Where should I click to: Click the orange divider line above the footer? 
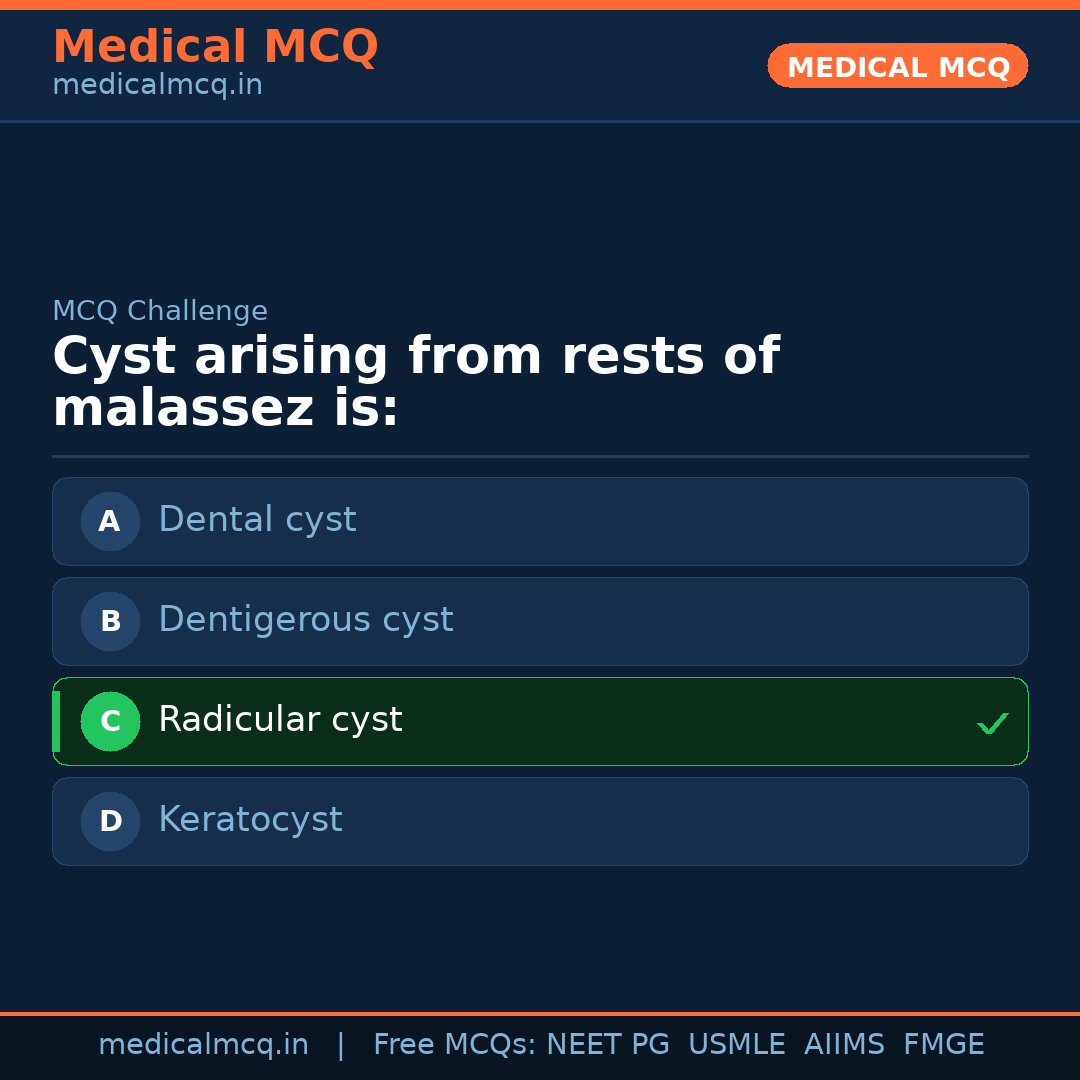540,1012
